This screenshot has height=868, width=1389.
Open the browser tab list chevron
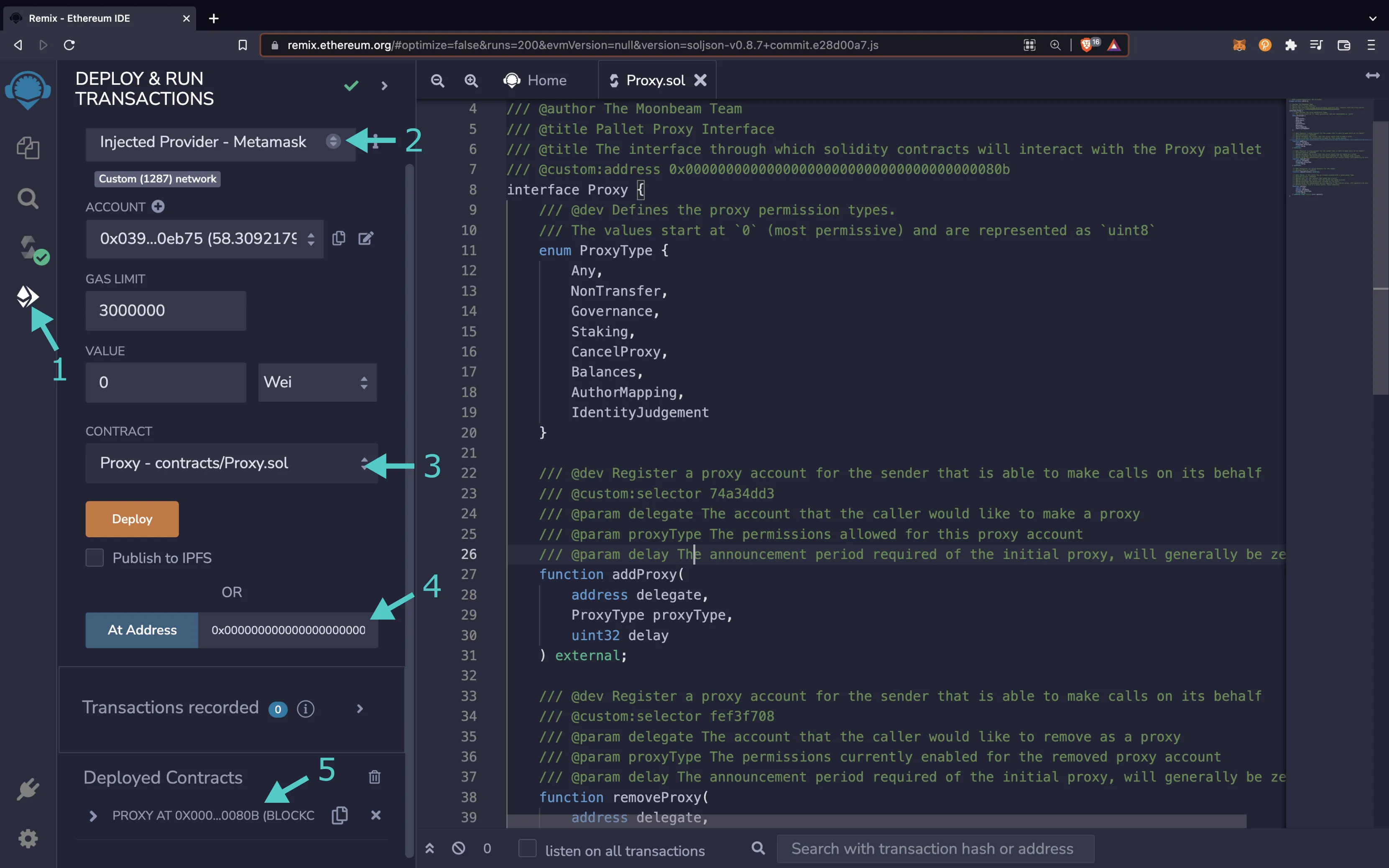coord(1372,18)
